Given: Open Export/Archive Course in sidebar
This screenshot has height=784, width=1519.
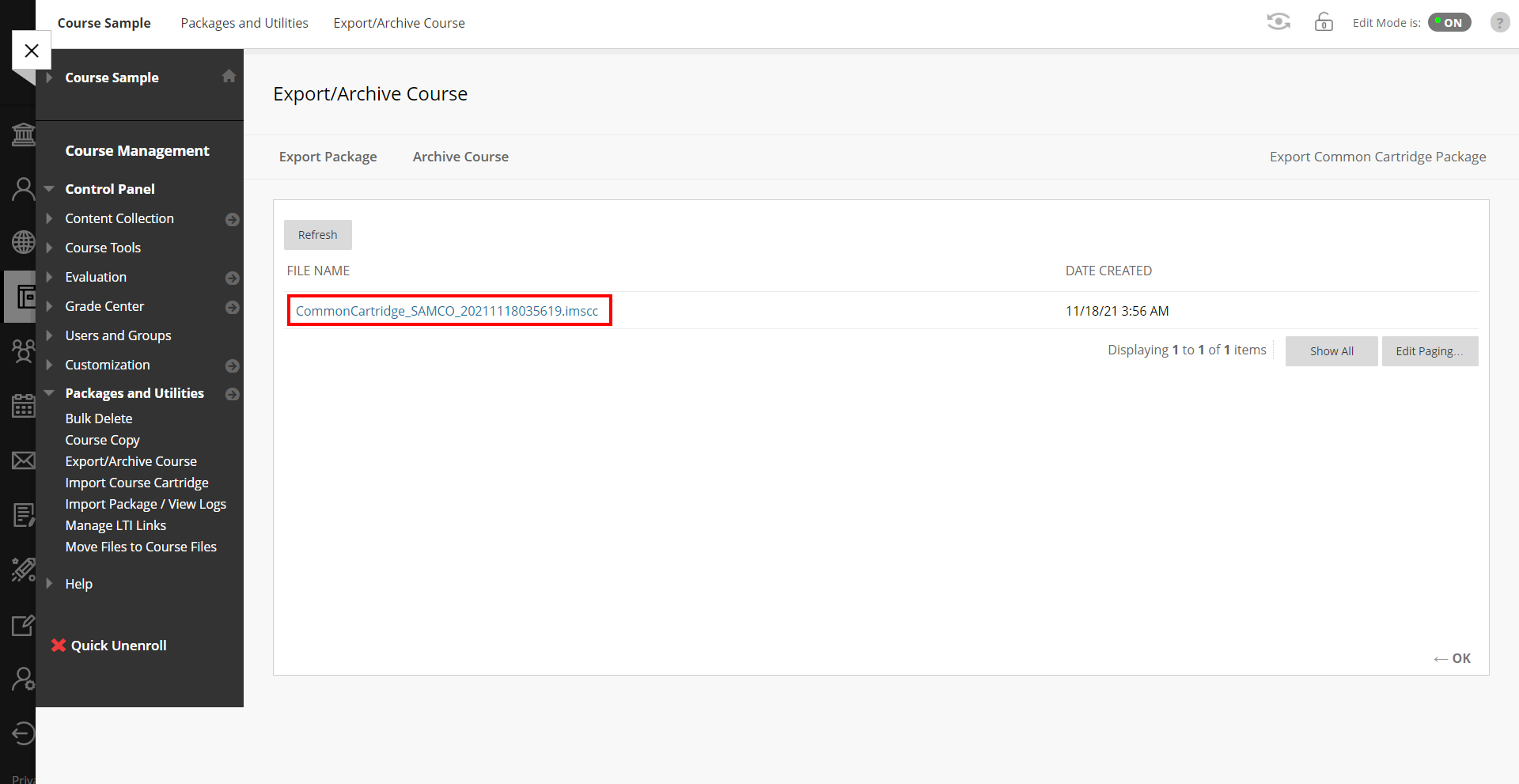Looking at the screenshot, I should (131, 461).
